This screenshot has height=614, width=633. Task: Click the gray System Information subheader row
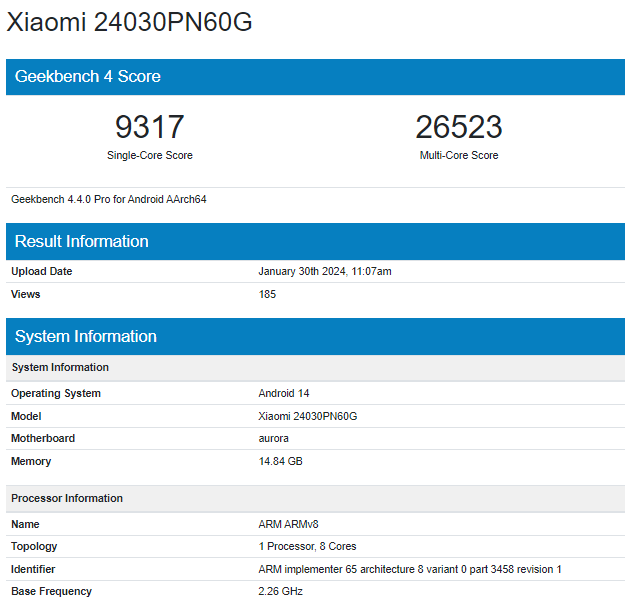pos(315,368)
